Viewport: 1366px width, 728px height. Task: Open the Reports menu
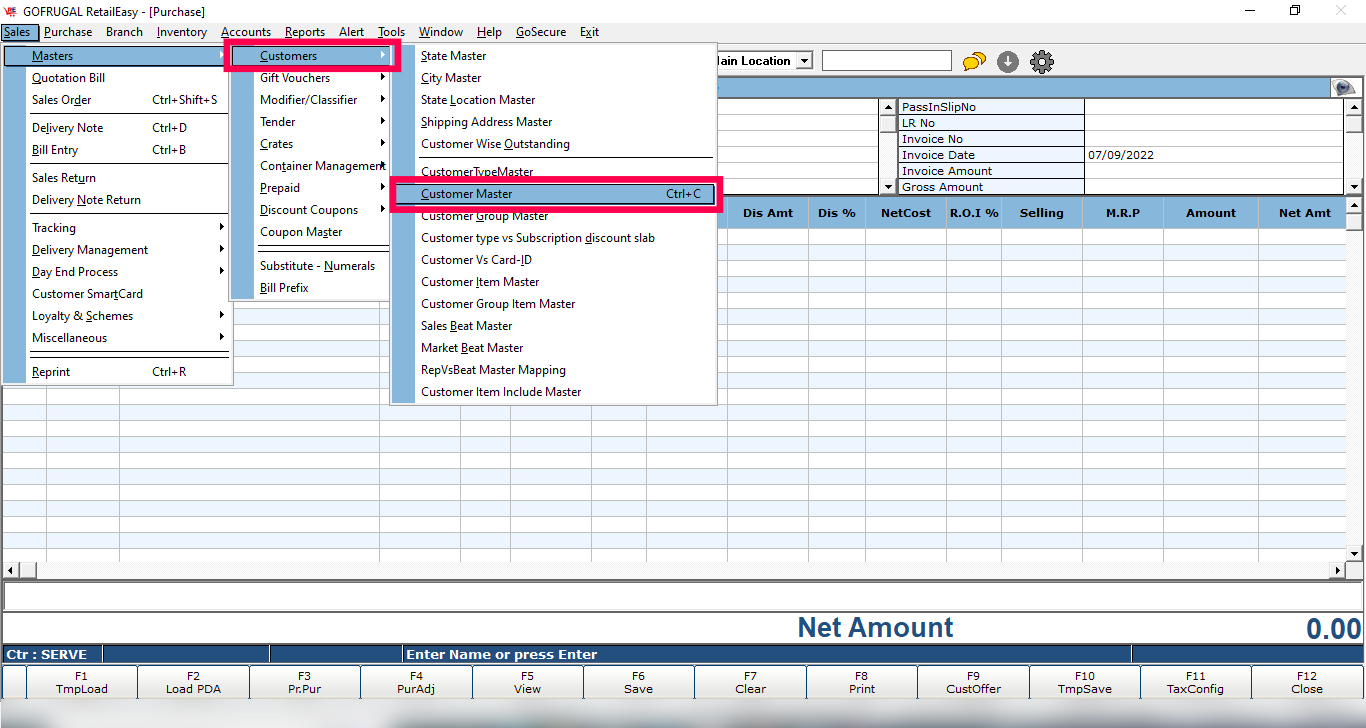[x=305, y=32]
